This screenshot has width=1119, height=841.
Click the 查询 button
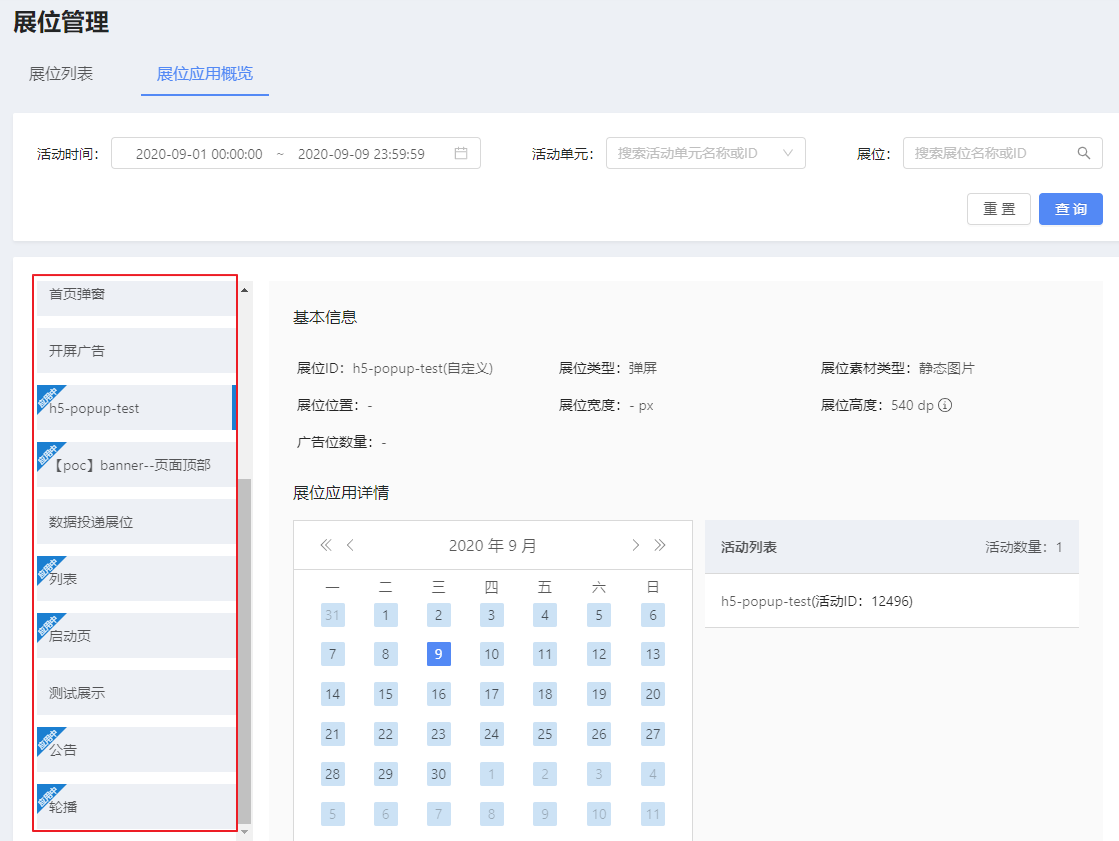pos(1070,208)
